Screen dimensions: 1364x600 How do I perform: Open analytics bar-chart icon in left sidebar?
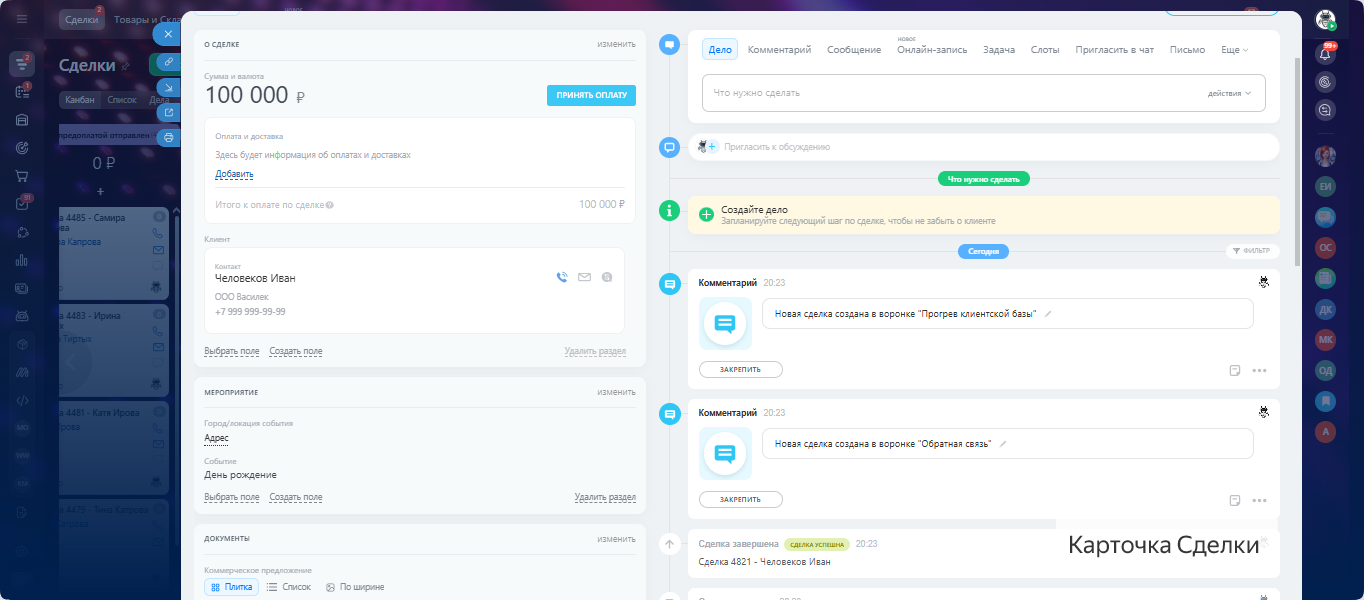22,260
